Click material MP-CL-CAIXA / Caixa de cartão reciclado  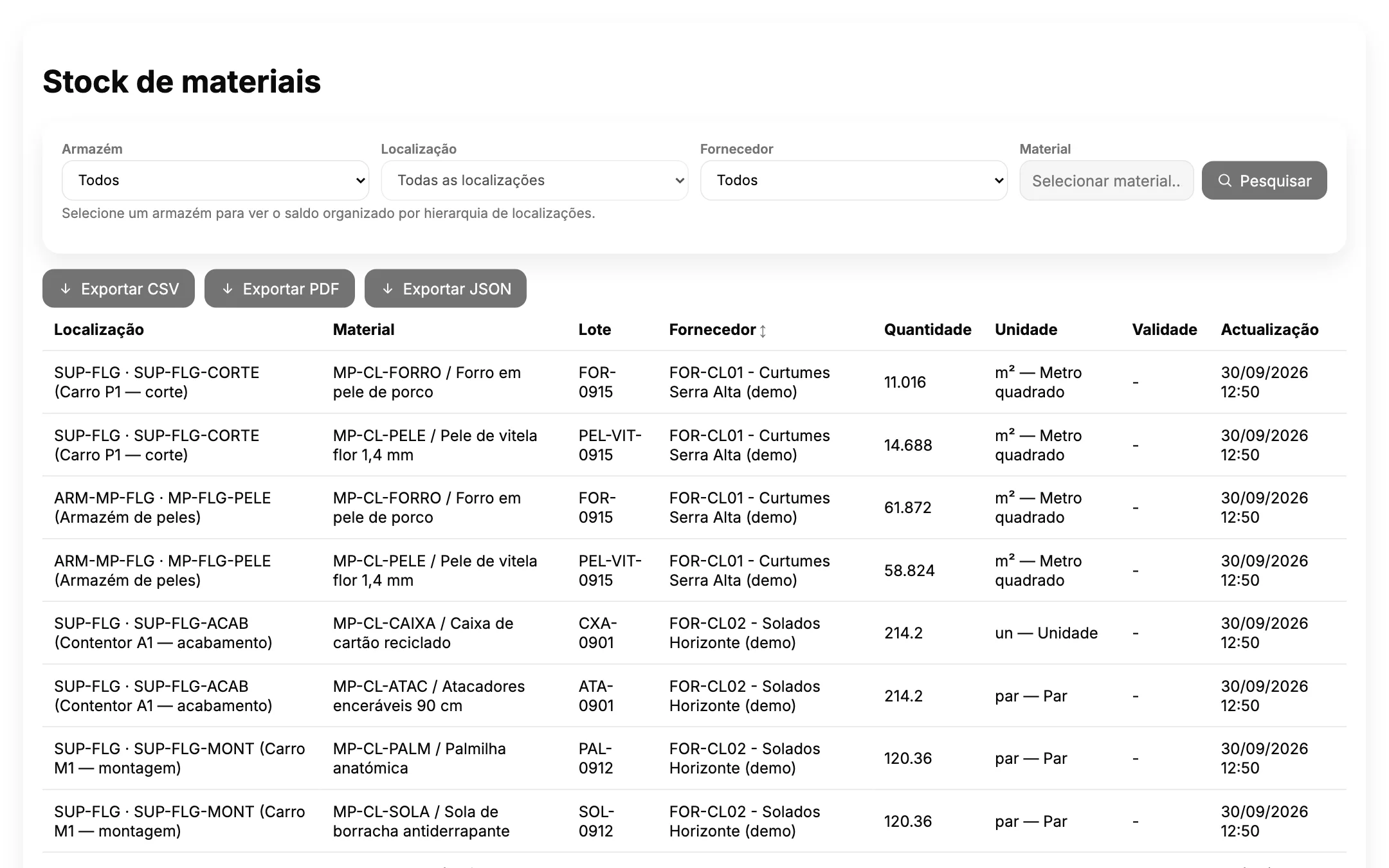click(x=423, y=633)
